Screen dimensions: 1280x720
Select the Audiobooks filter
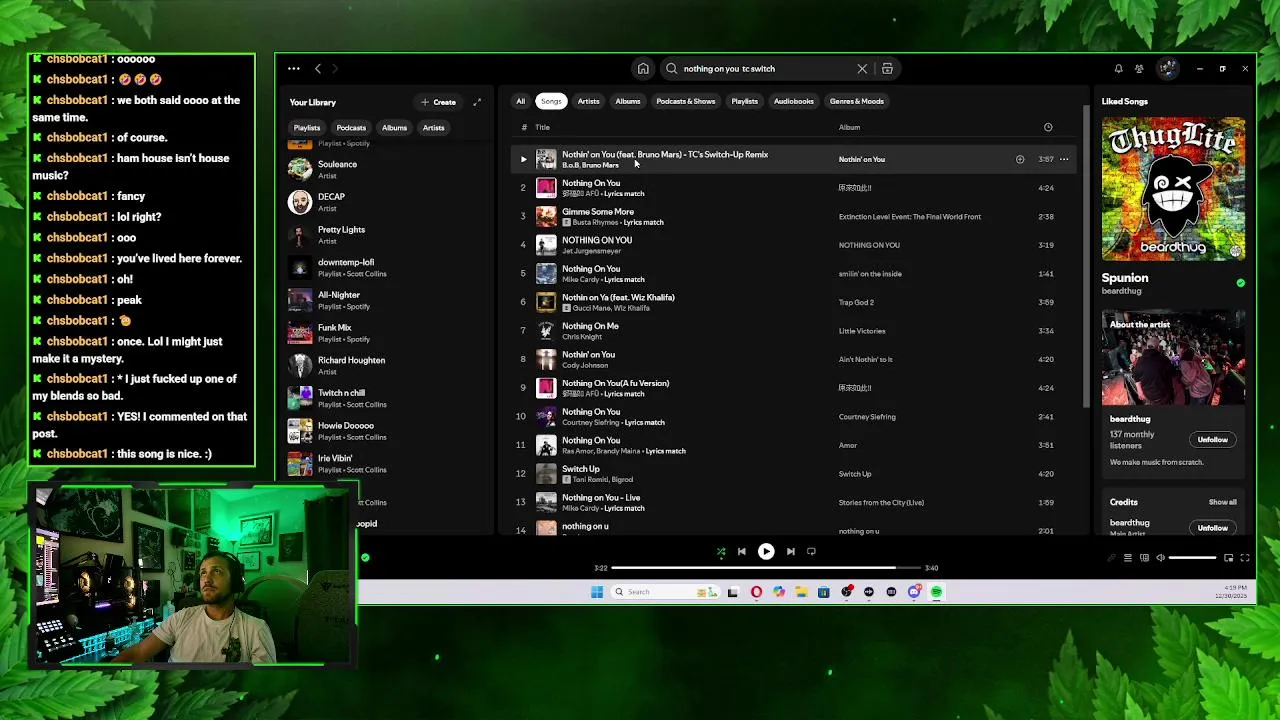[x=794, y=101]
